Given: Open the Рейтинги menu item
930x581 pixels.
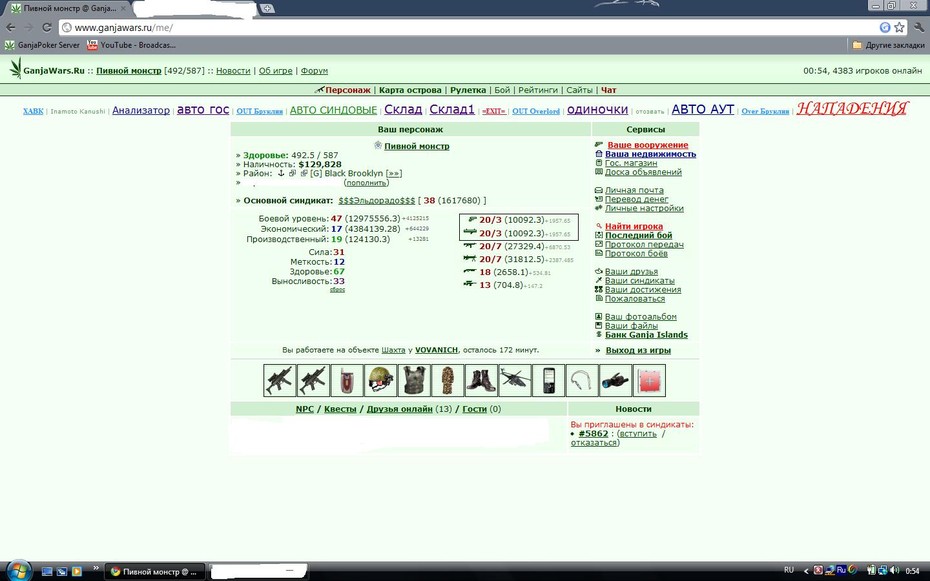Looking at the screenshot, I should pos(538,90).
